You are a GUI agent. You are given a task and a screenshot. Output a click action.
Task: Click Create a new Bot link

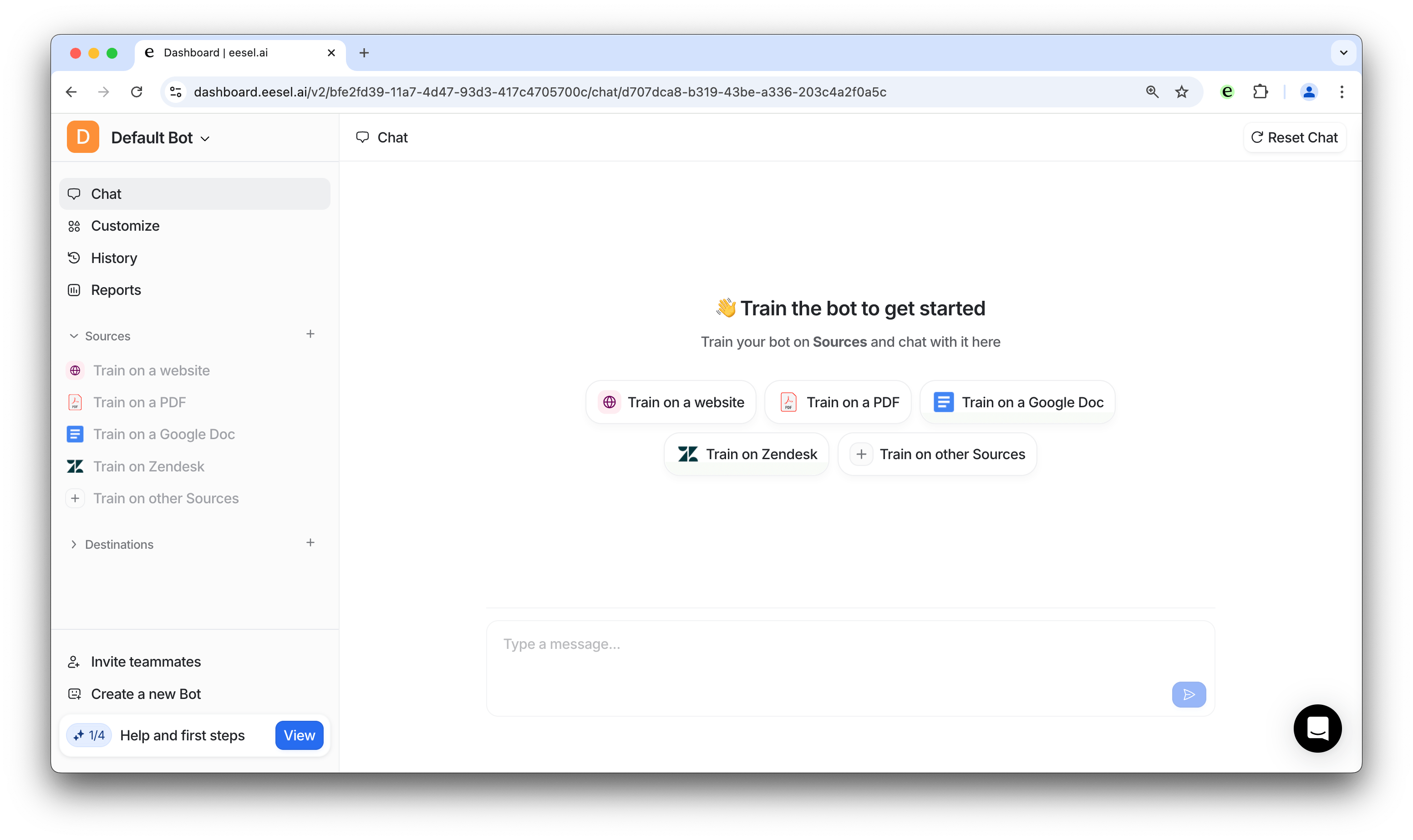[x=145, y=694]
